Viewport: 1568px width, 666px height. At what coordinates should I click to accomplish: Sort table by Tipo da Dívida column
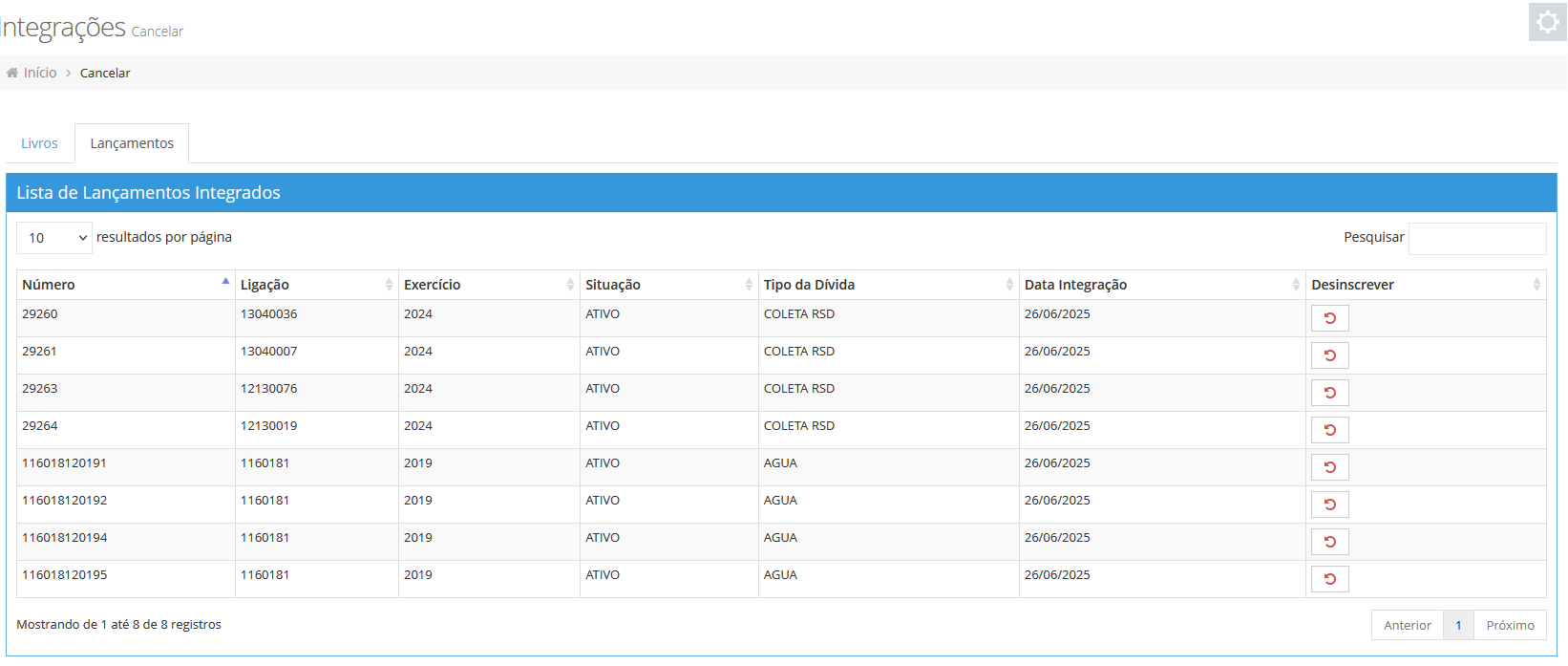click(889, 285)
